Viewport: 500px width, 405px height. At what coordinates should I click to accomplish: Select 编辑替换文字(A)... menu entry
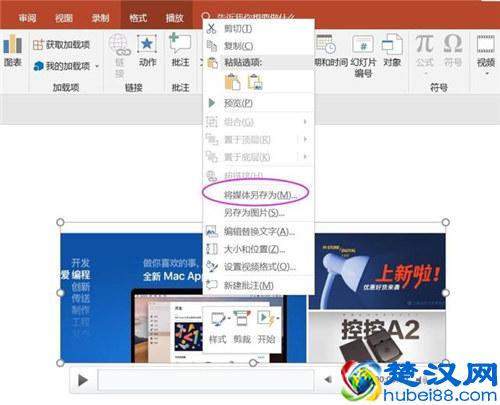coord(259,231)
